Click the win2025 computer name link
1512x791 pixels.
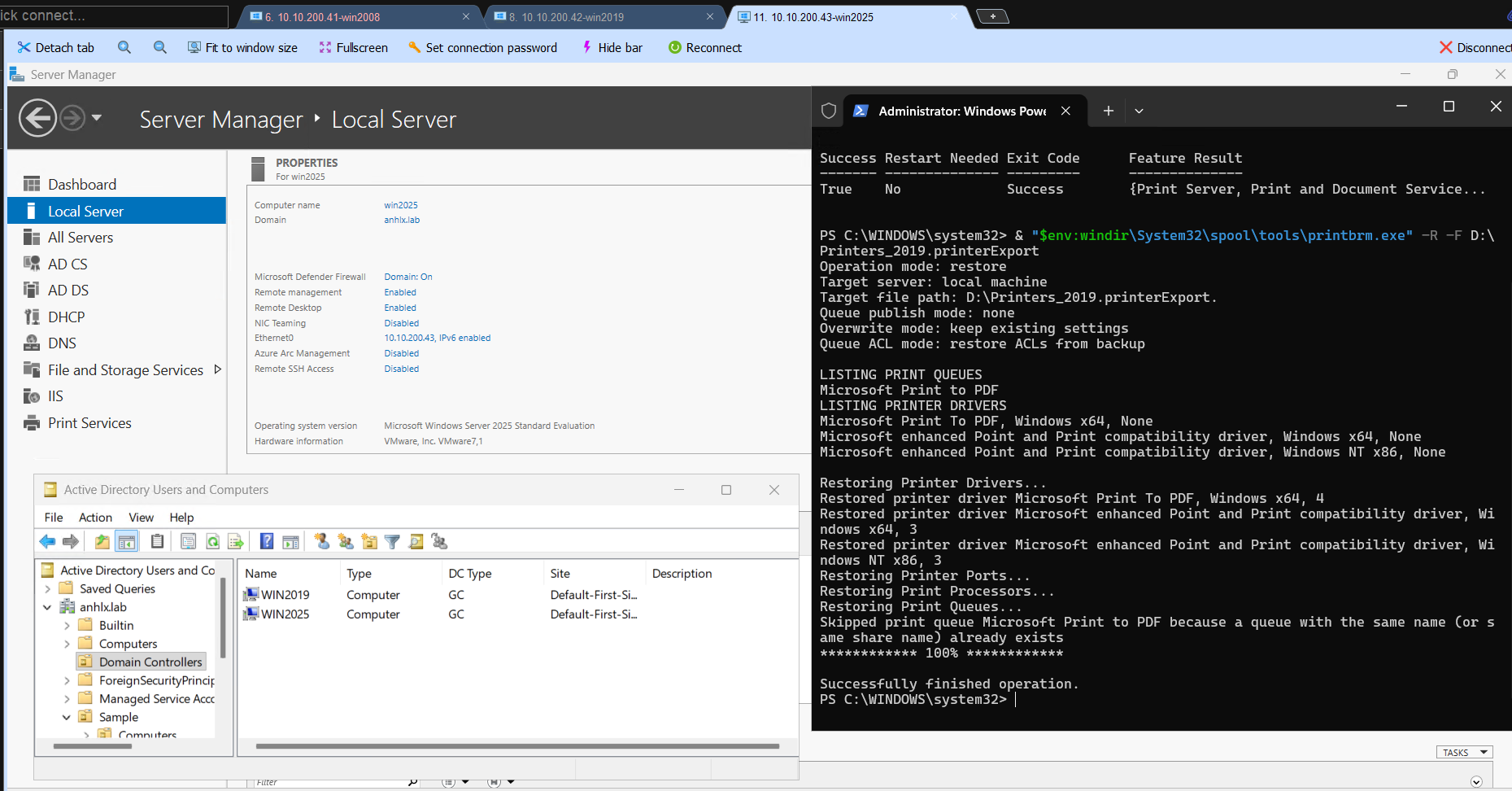tap(401, 205)
